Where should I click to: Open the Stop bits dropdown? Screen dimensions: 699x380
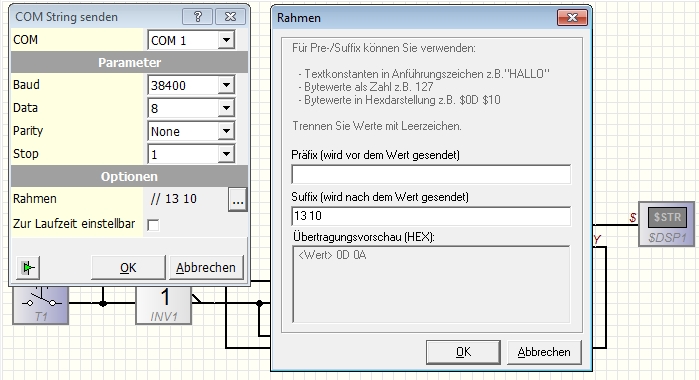click(x=226, y=154)
